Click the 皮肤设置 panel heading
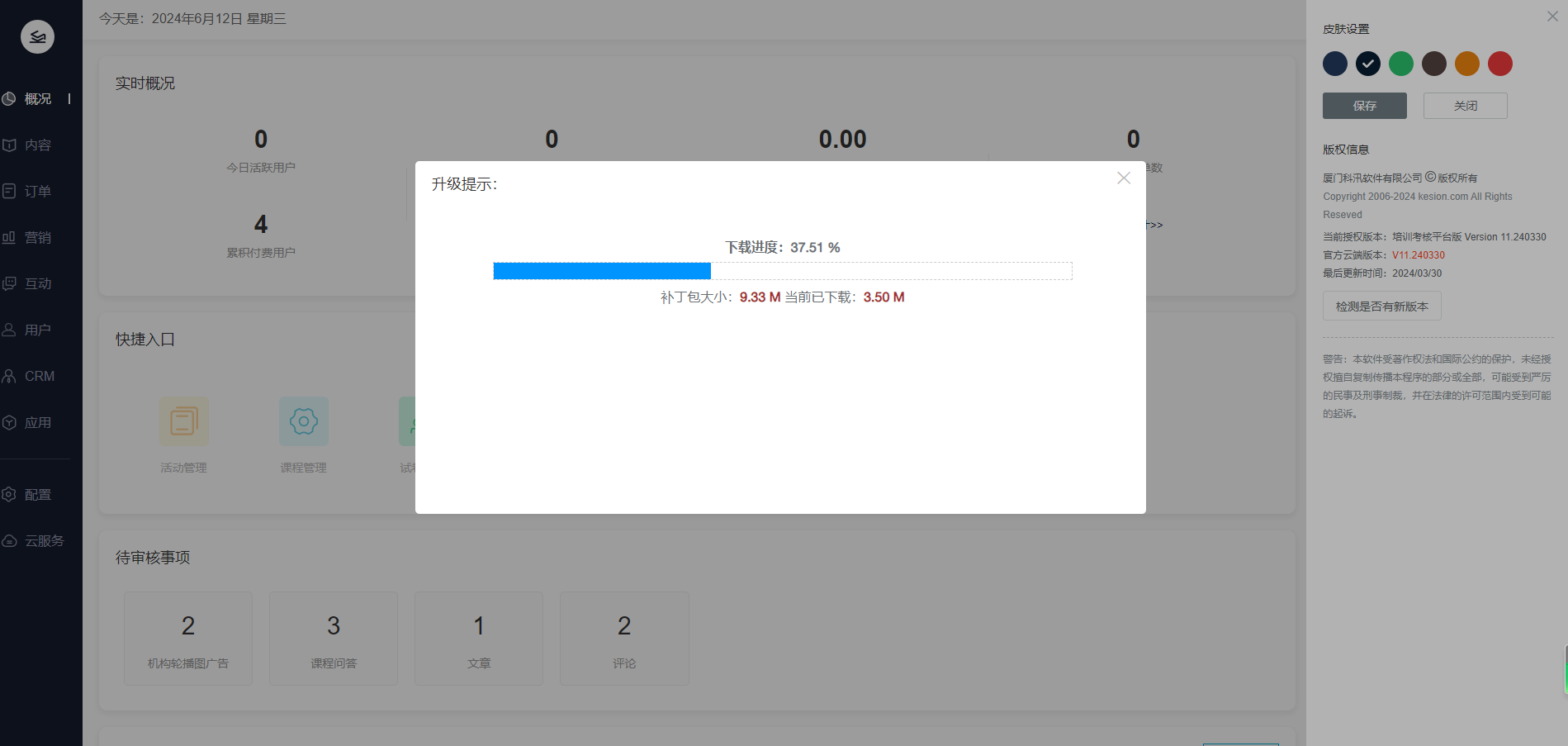This screenshot has height=746, width=1568. tap(1346, 29)
